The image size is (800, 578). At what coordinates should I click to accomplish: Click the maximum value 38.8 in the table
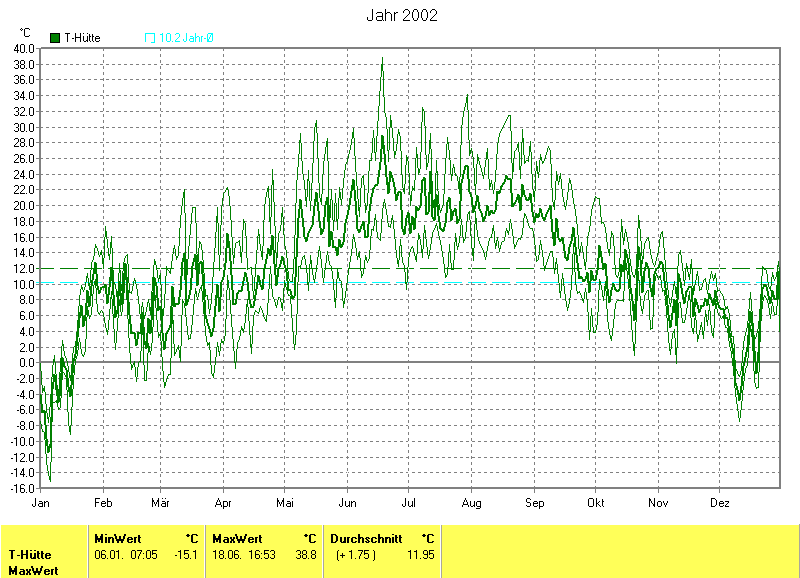[x=304, y=555]
